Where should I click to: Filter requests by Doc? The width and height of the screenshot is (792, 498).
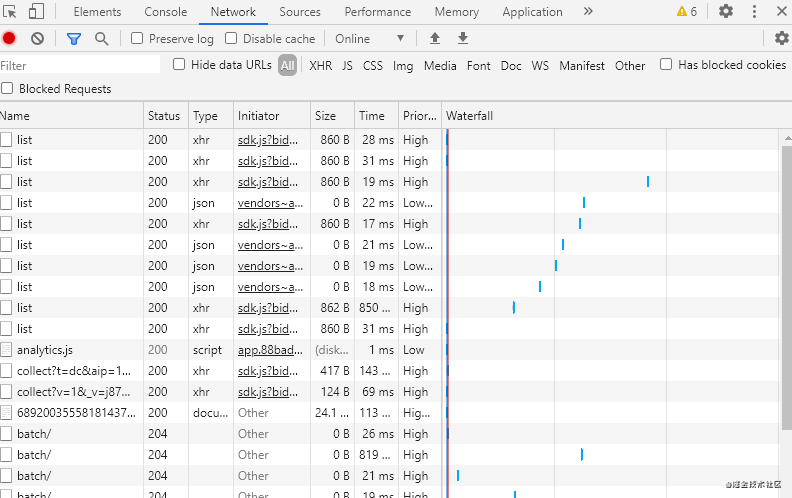point(511,66)
